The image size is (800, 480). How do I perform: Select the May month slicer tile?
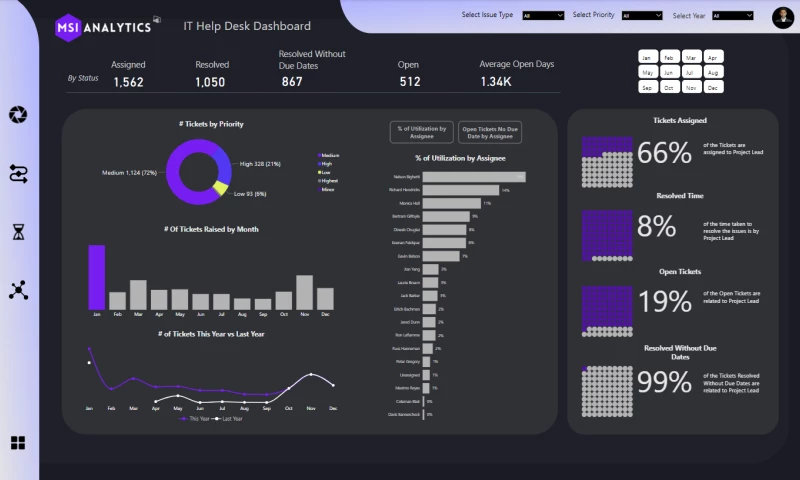(647, 72)
